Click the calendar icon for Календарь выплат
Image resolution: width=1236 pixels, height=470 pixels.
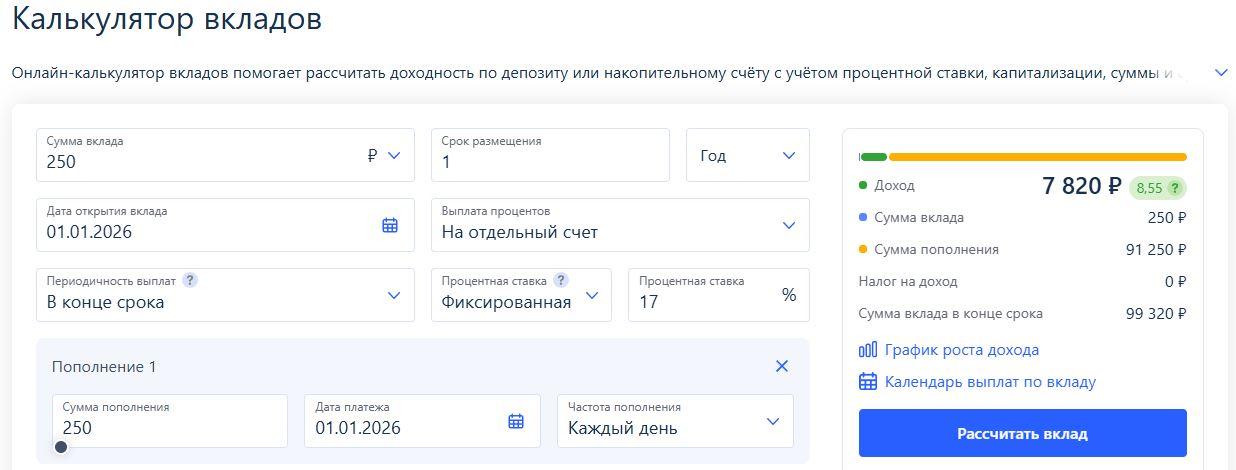tap(868, 382)
